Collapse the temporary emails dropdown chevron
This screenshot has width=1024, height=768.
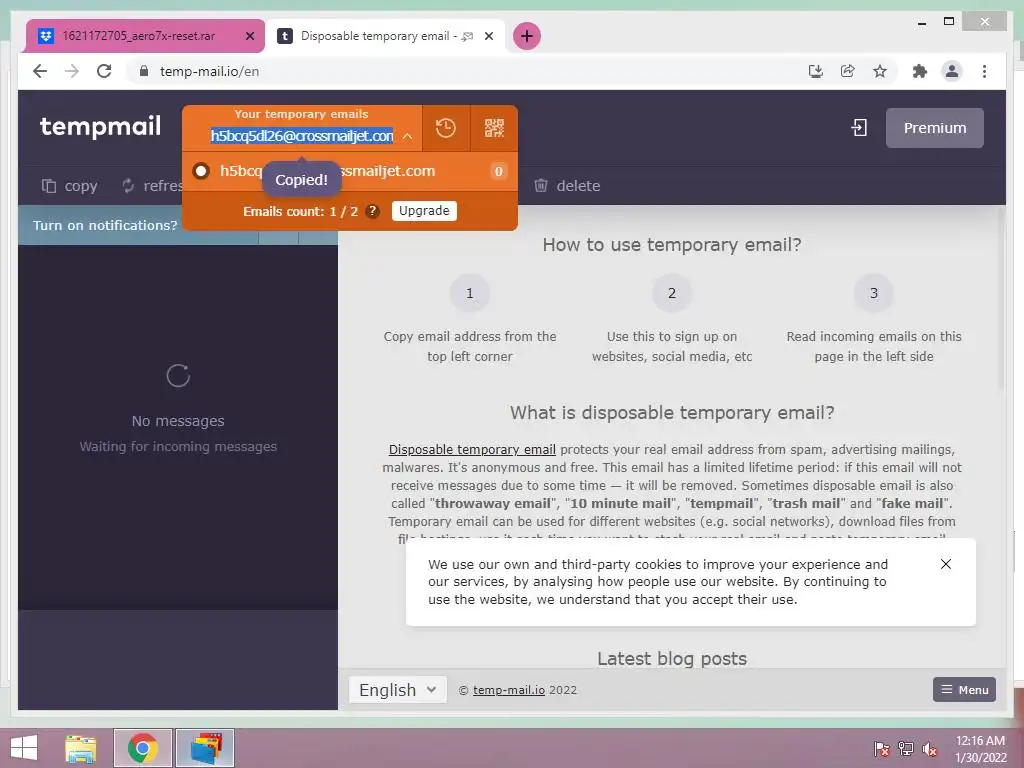pyautogui.click(x=408, y=136)
